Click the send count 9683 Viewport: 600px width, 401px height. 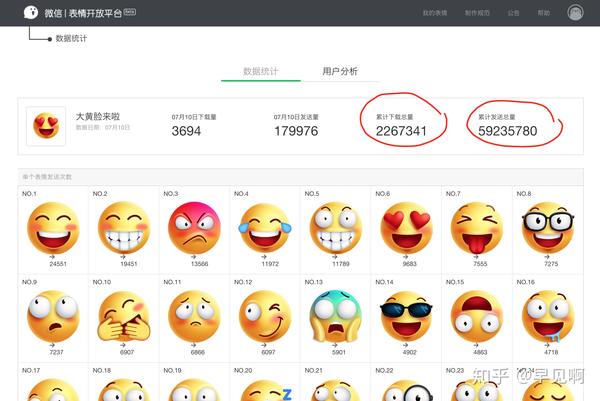[x=409, y=264]
